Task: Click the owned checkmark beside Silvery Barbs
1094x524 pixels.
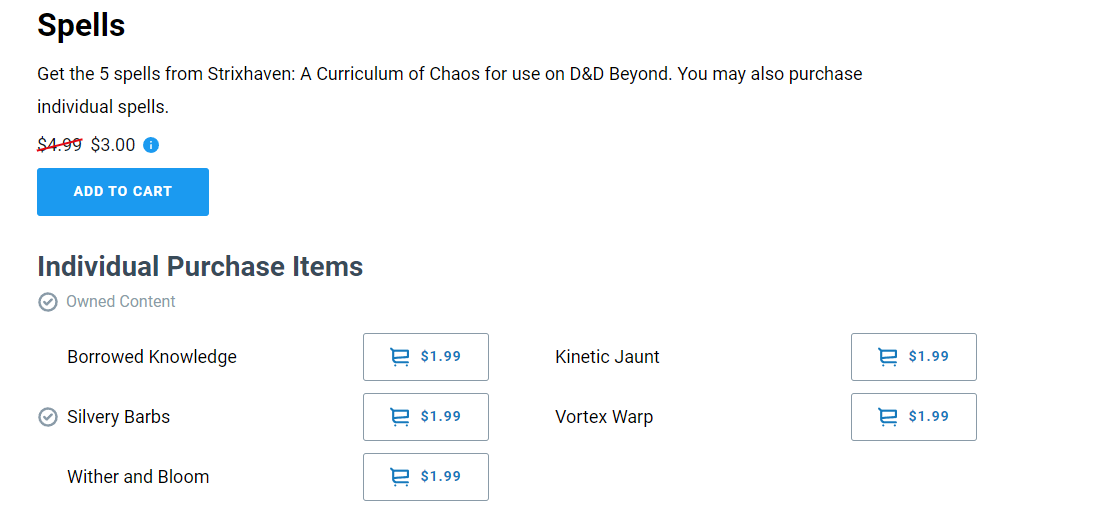Action: pos(47,417)
